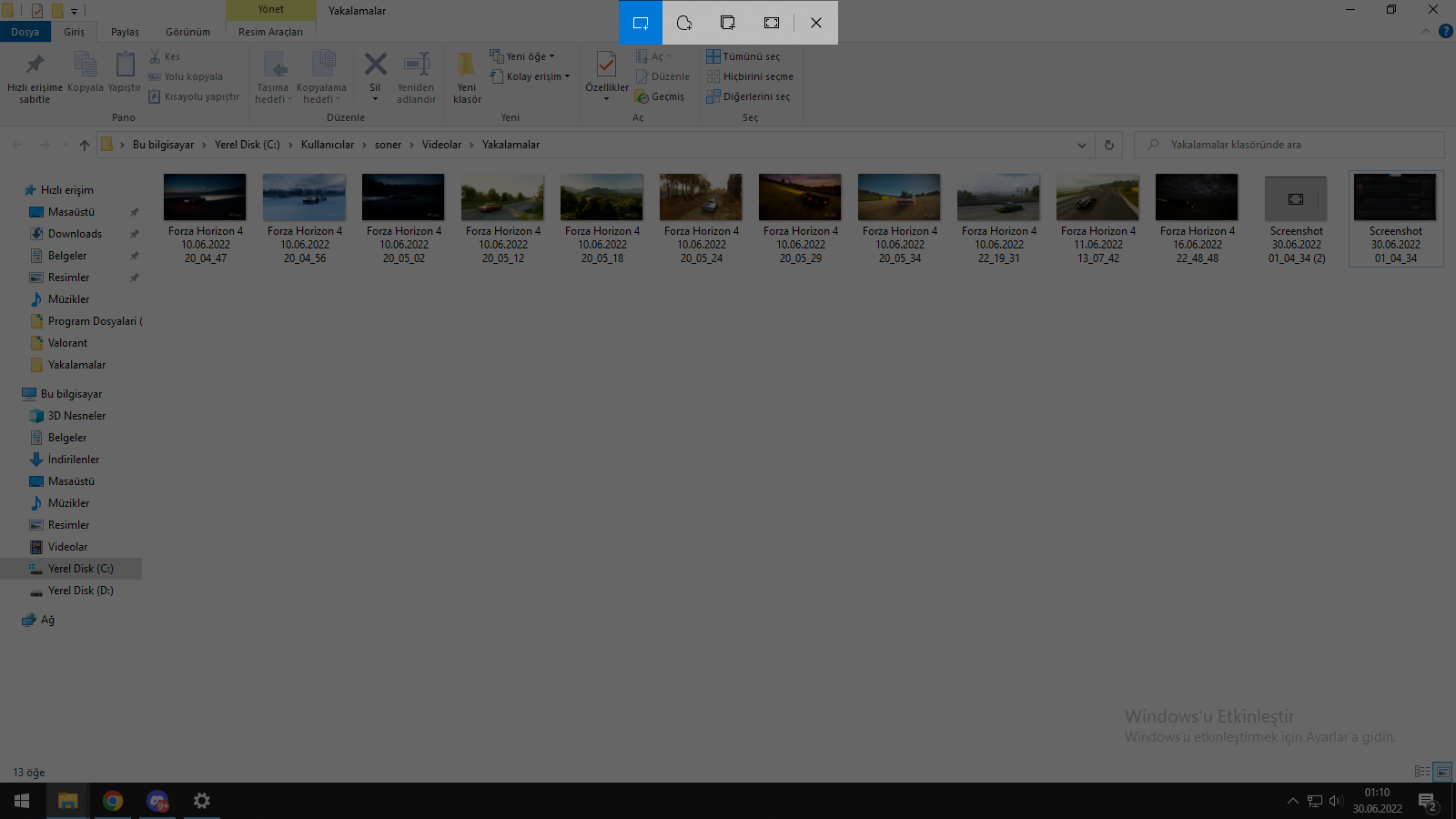This screenshot has height=819, width=1456.
Task: Open Özellikler dropdown arrow
Action: pyautogui.click(x=606, y=98)
